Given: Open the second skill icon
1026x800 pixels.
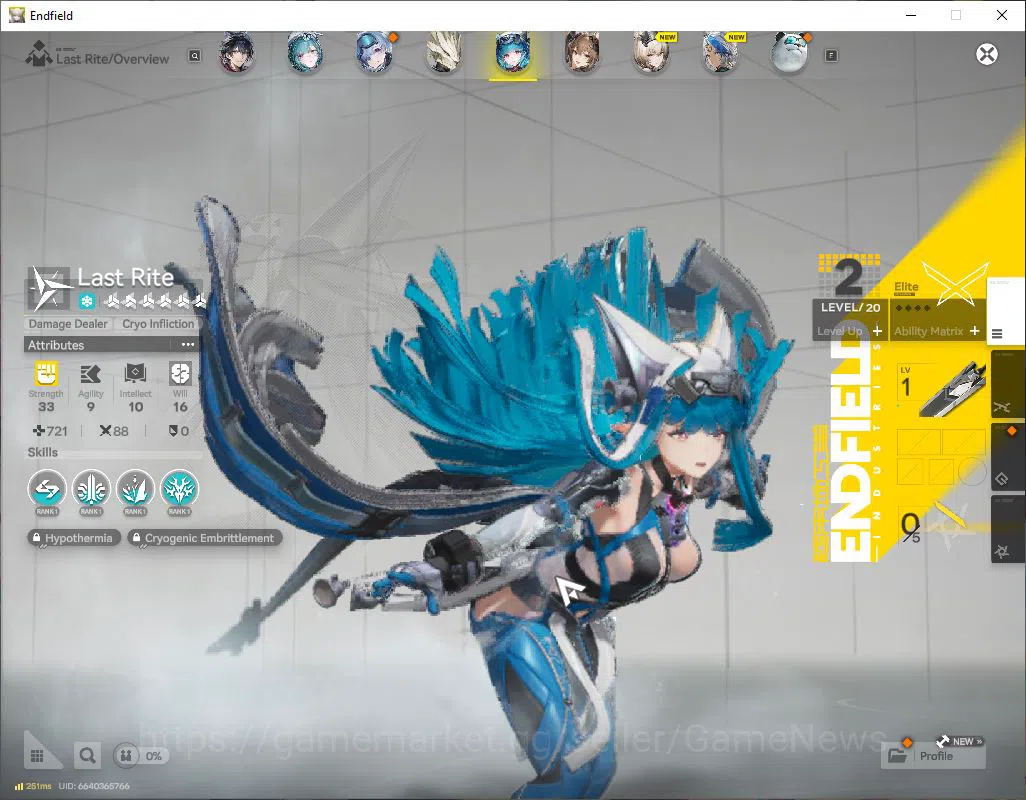Looking at the screenshot, I should pyautogui.click(x=91, y=489).
